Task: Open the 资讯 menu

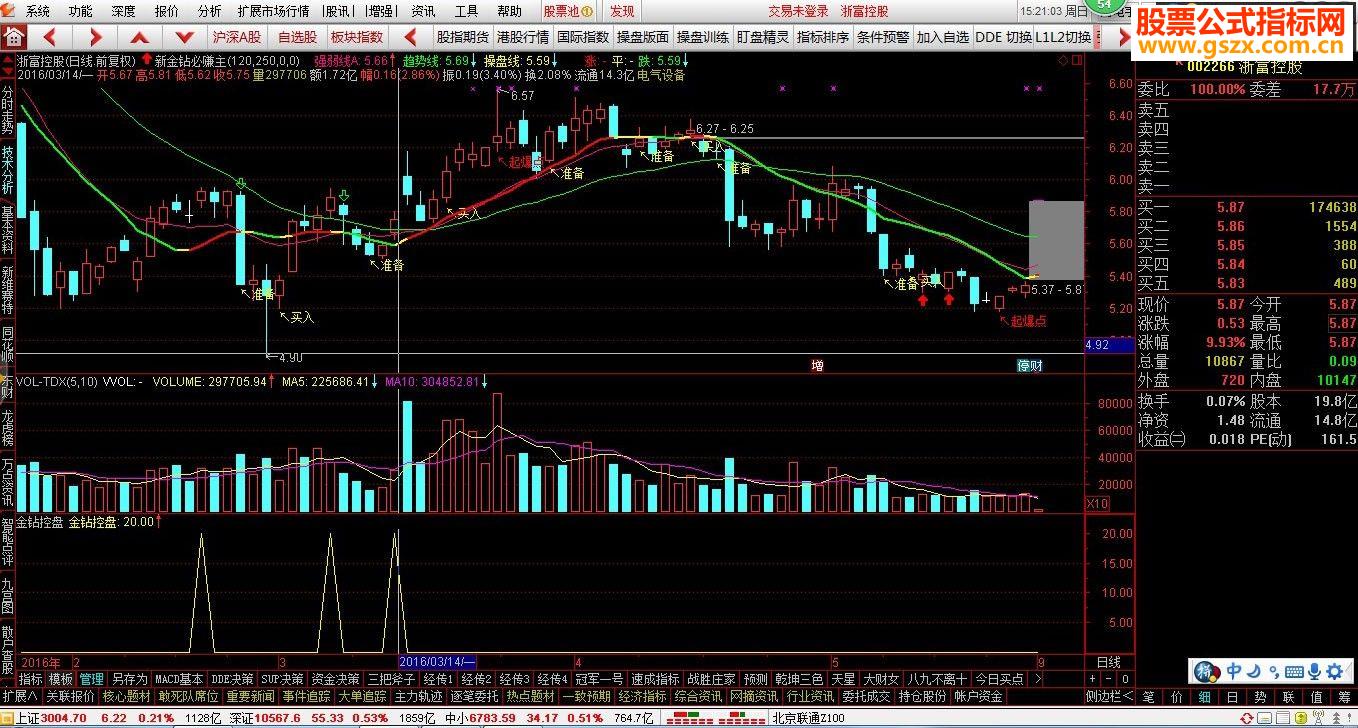Action: coord(423,11)
